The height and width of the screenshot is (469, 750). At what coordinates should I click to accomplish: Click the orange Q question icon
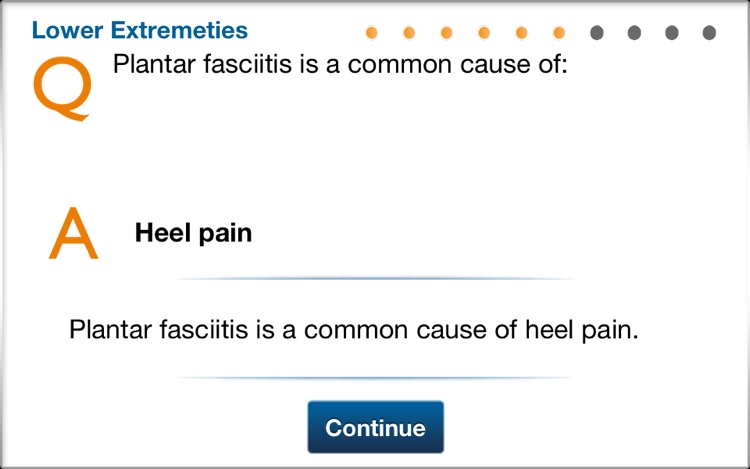[x=62, y=88]
